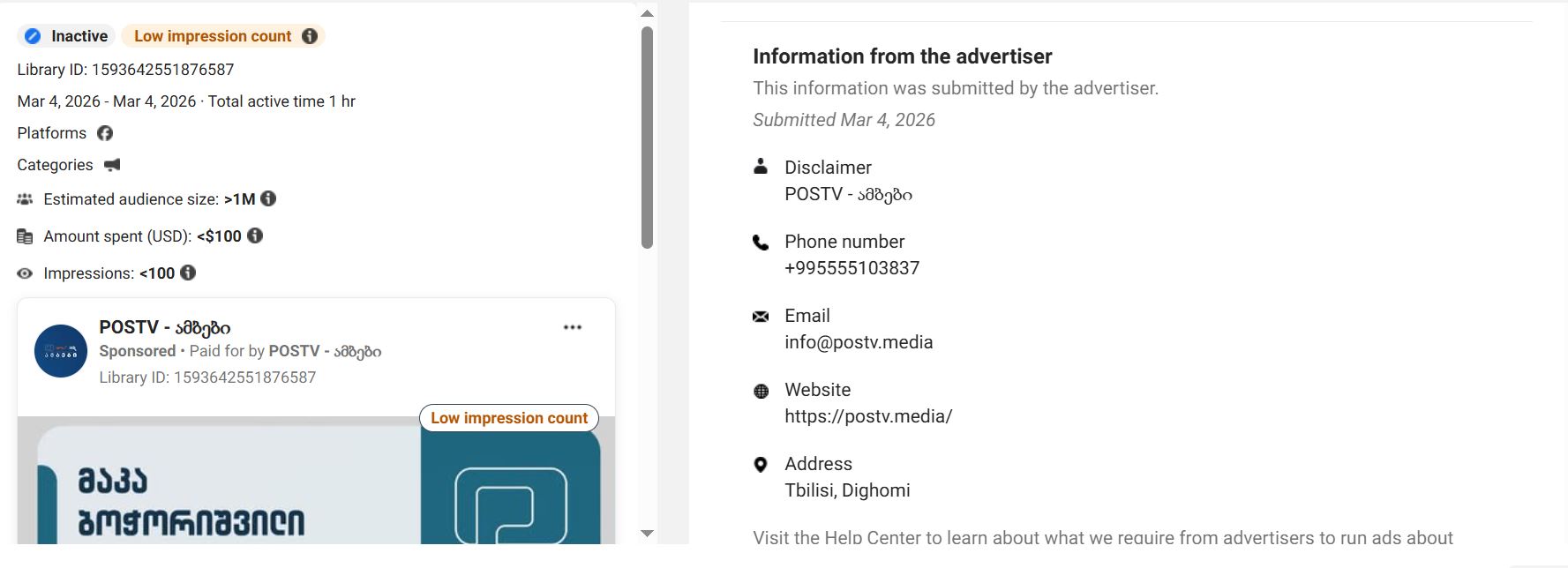Show the Impressions info tooltip icon

tap(188, 273)
